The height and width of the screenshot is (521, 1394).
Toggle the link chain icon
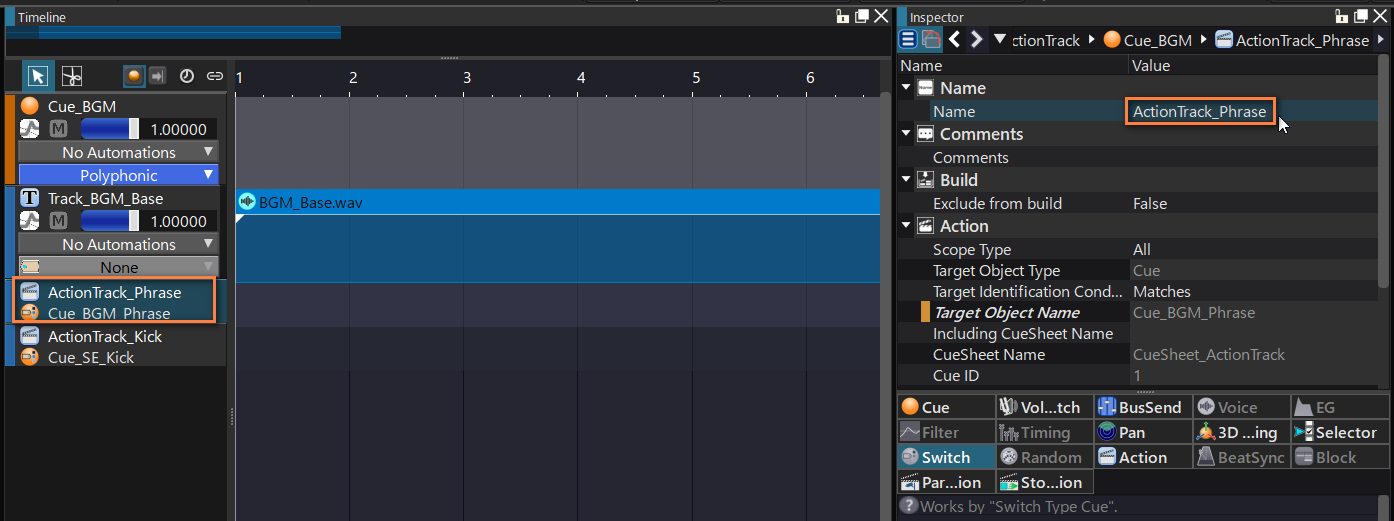coord(214,76)
